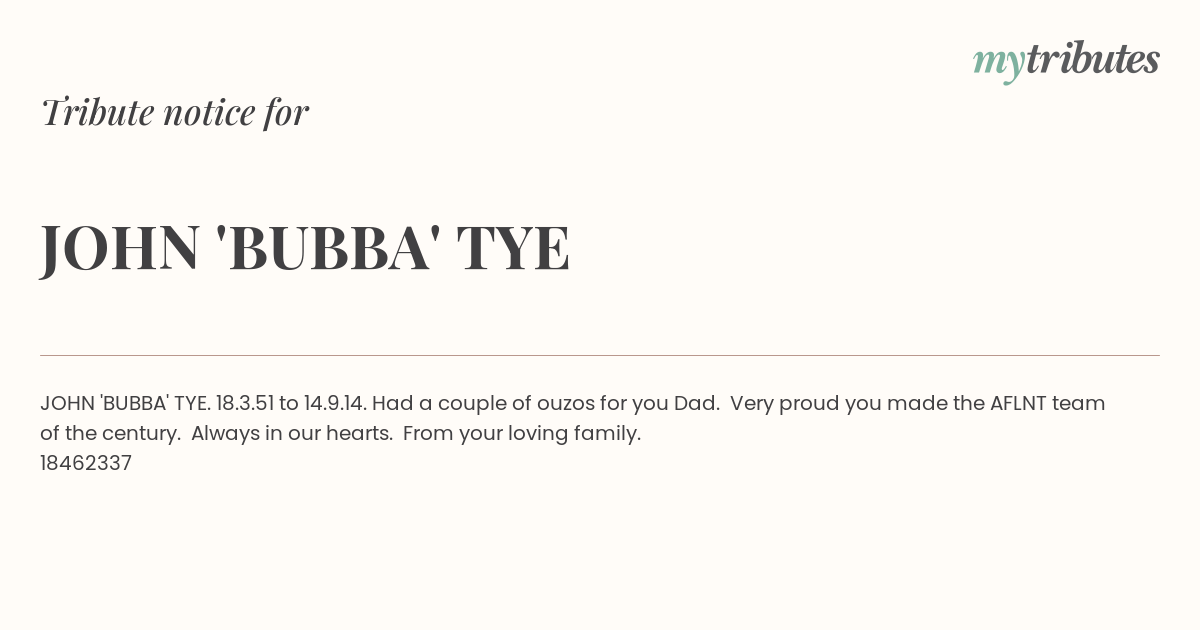Screen dimensions: 1200x630
Task: Select the "Tribute notice for" heading
Action: pyautogui.click(x=174, y=112)
